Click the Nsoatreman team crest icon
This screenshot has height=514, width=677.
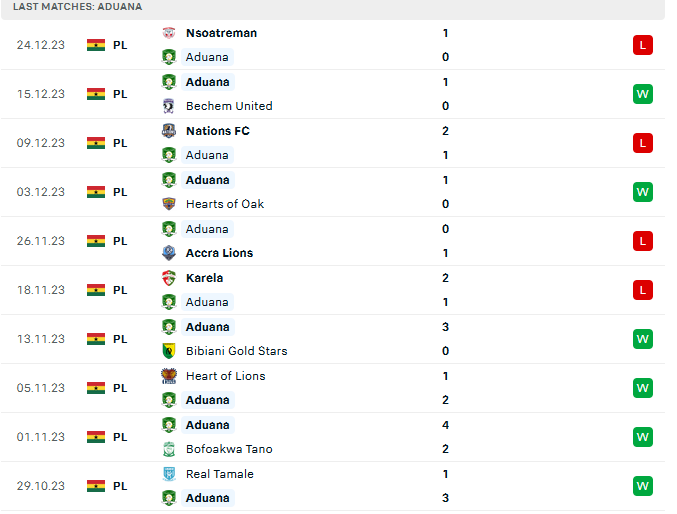(169, 33)
